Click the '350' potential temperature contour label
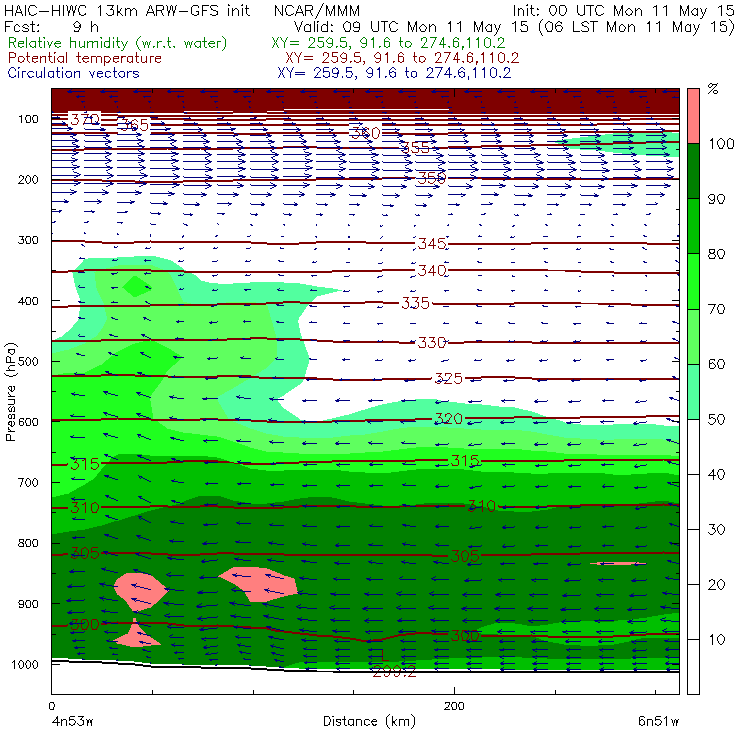 [432, 178]
